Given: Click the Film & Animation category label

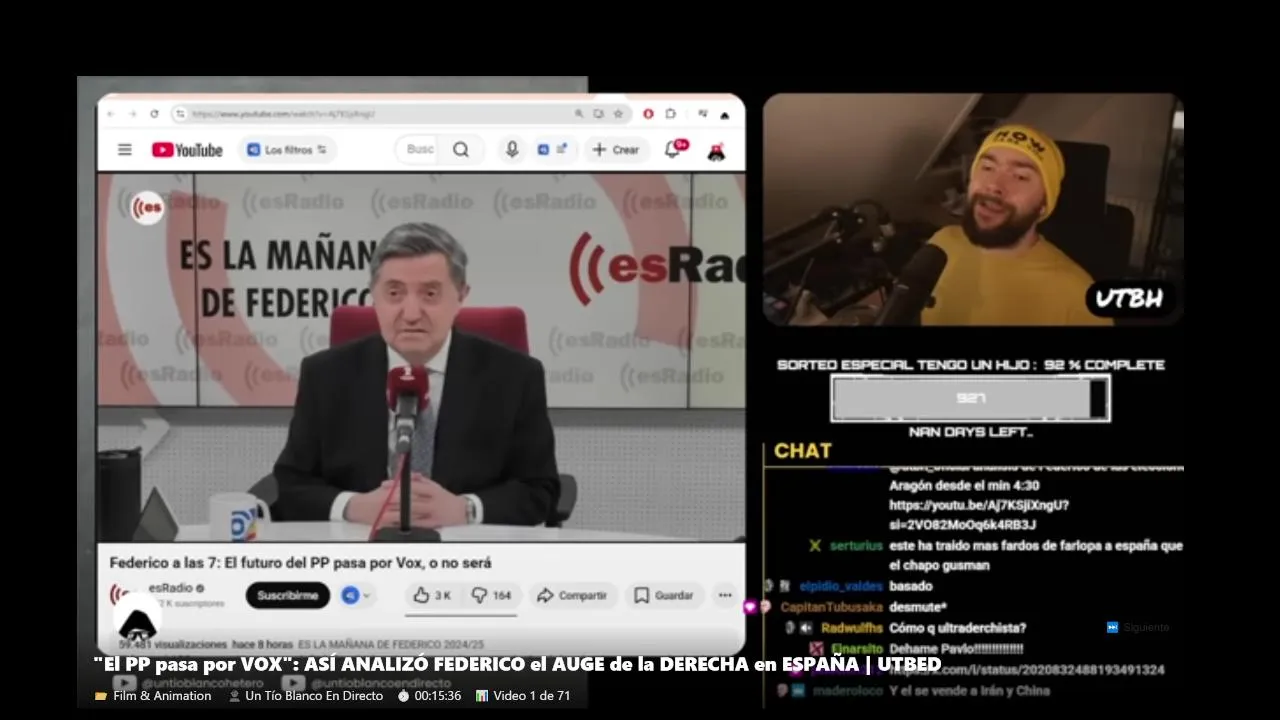Looking at the screenshot, I should click(x=153, y=696).
